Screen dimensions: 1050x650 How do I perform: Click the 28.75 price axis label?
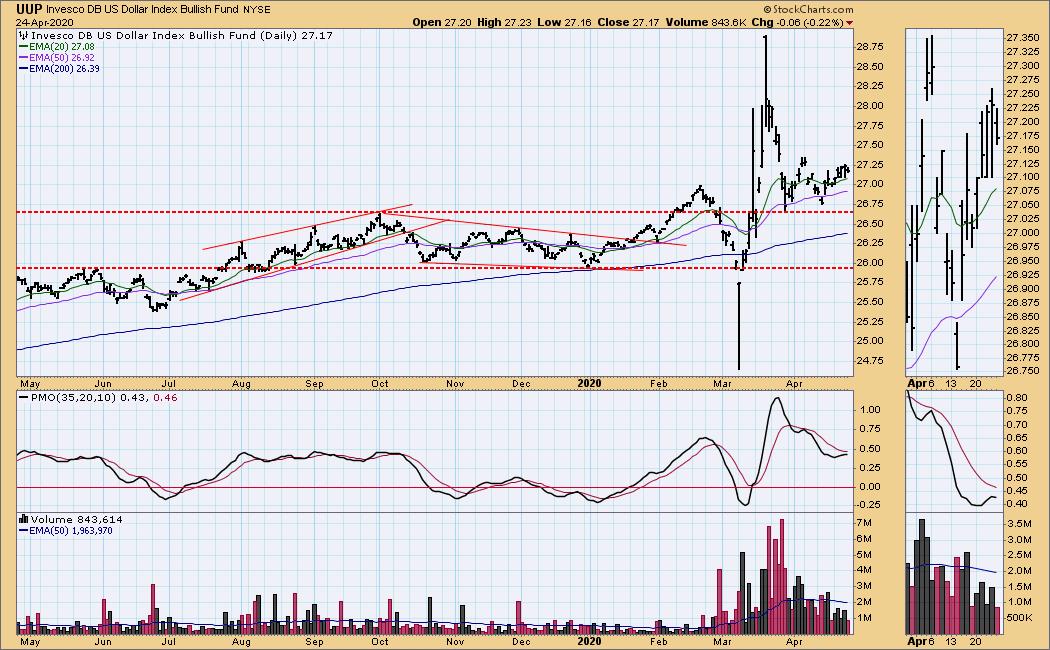[869, 47]
